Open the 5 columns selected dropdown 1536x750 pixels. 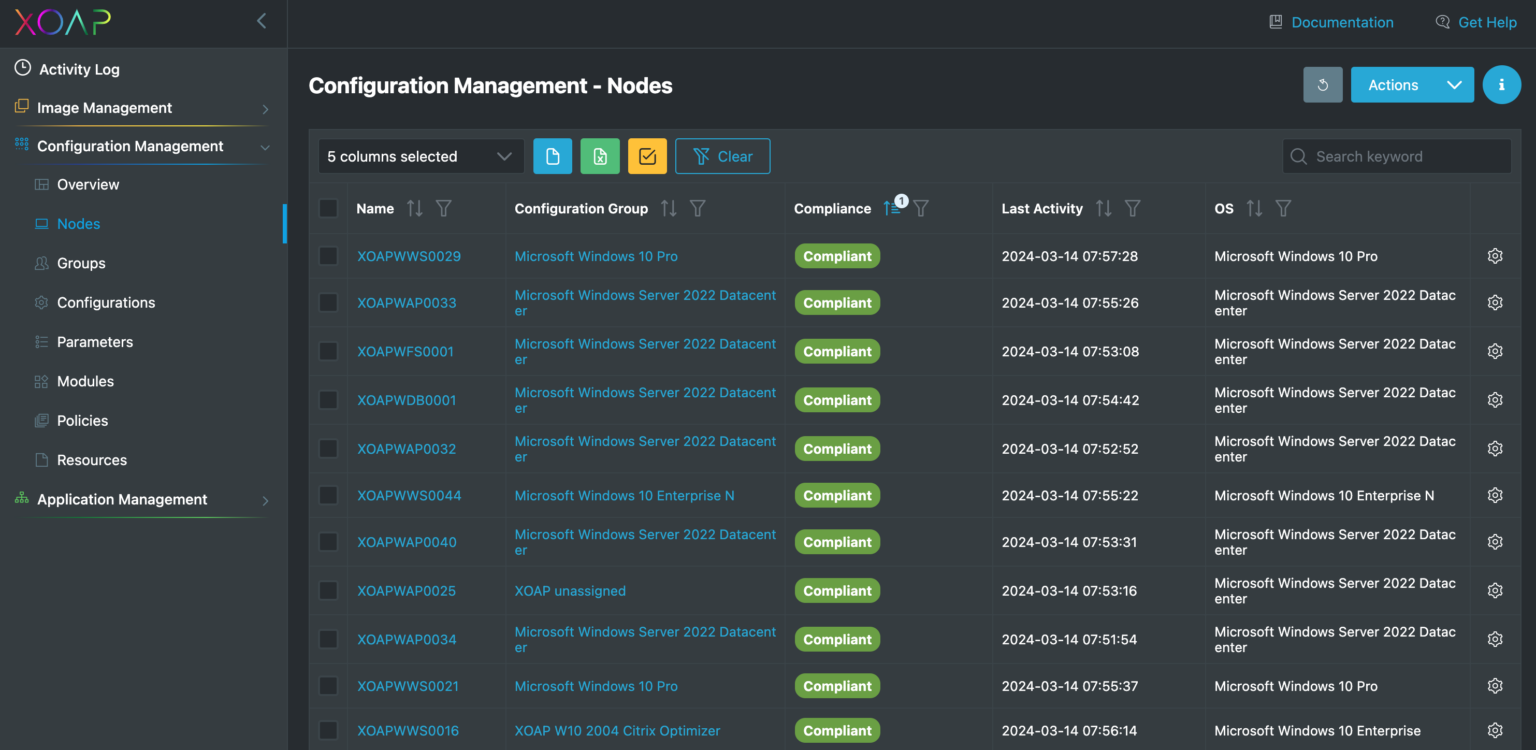click(420, 156)
